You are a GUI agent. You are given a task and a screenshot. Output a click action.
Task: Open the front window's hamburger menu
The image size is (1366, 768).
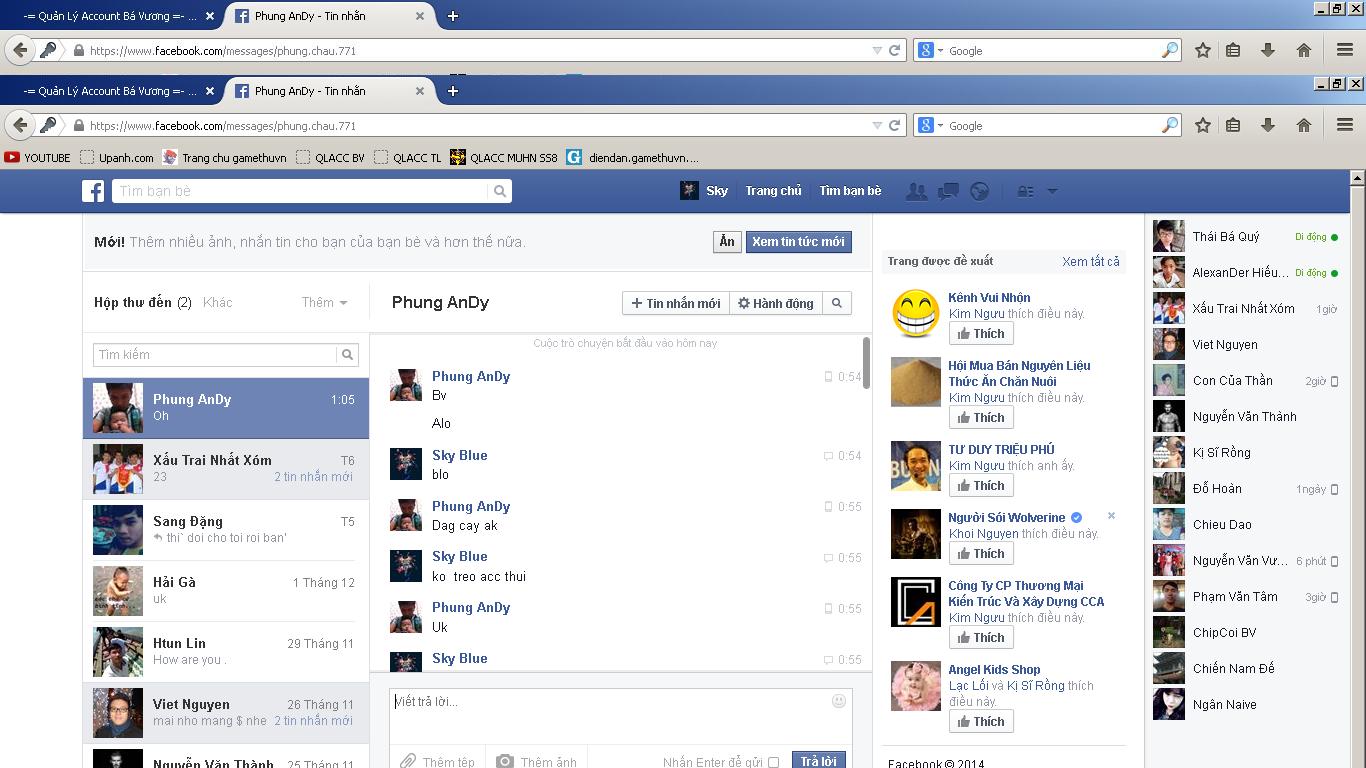pos(1345,125)
